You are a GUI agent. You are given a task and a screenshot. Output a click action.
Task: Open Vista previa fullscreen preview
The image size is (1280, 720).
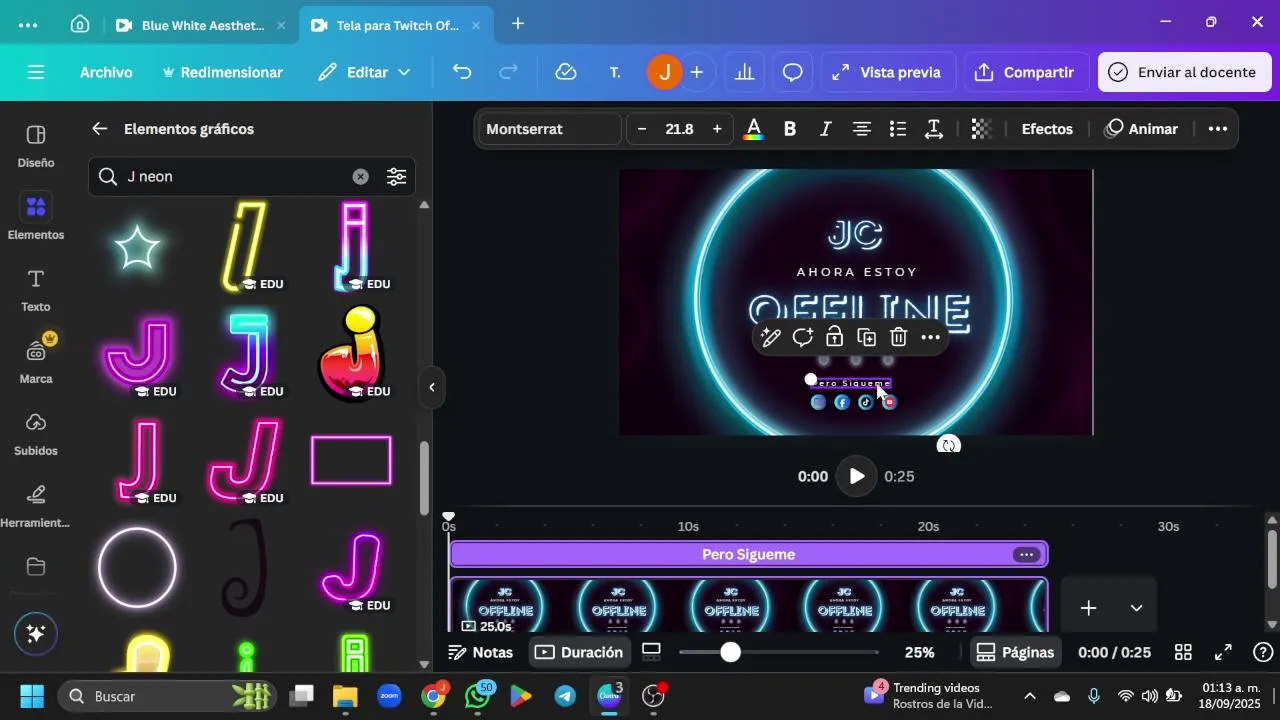tap(887, 72)
